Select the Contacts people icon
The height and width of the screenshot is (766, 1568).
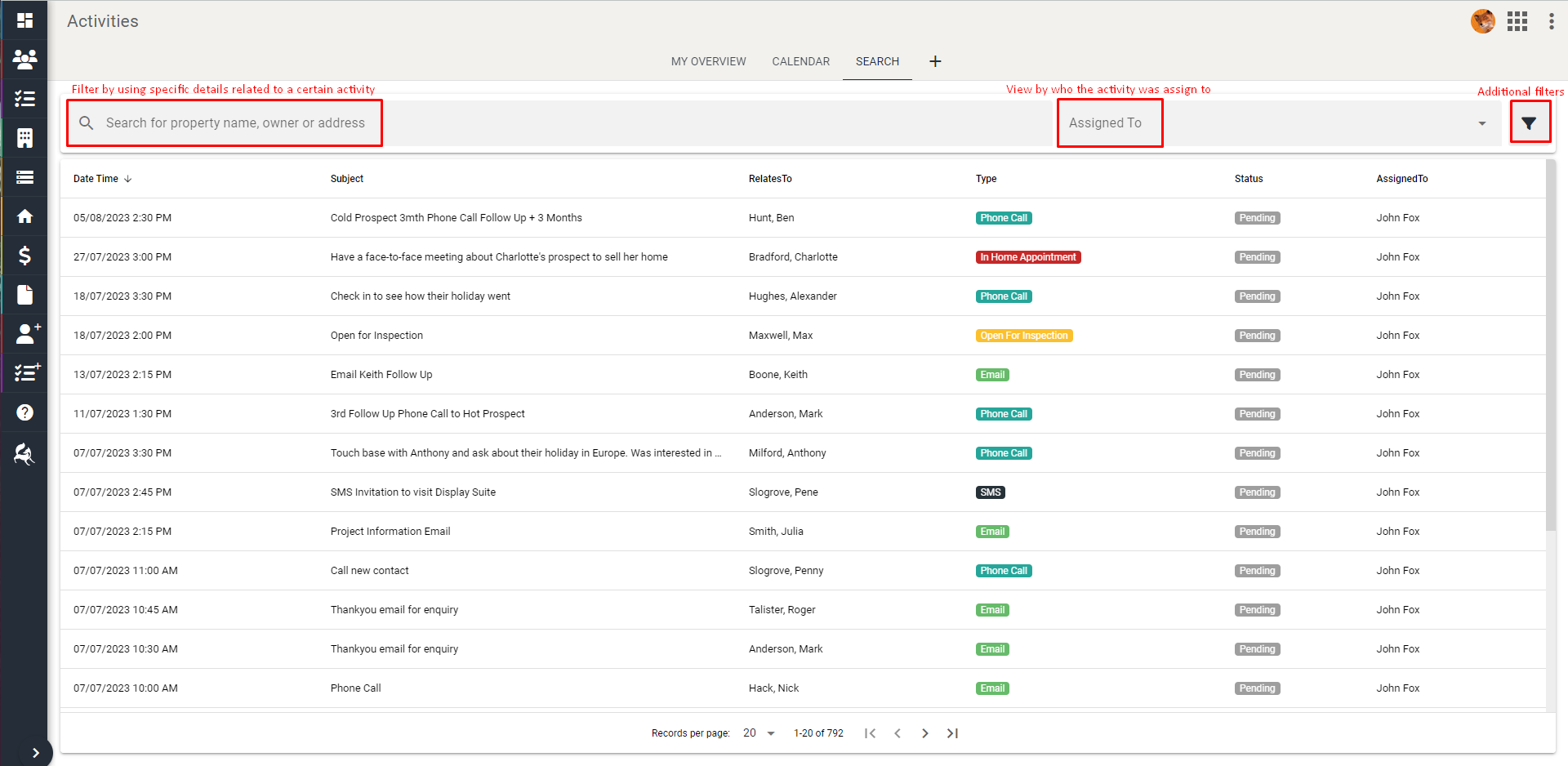(x=24, y=59)
